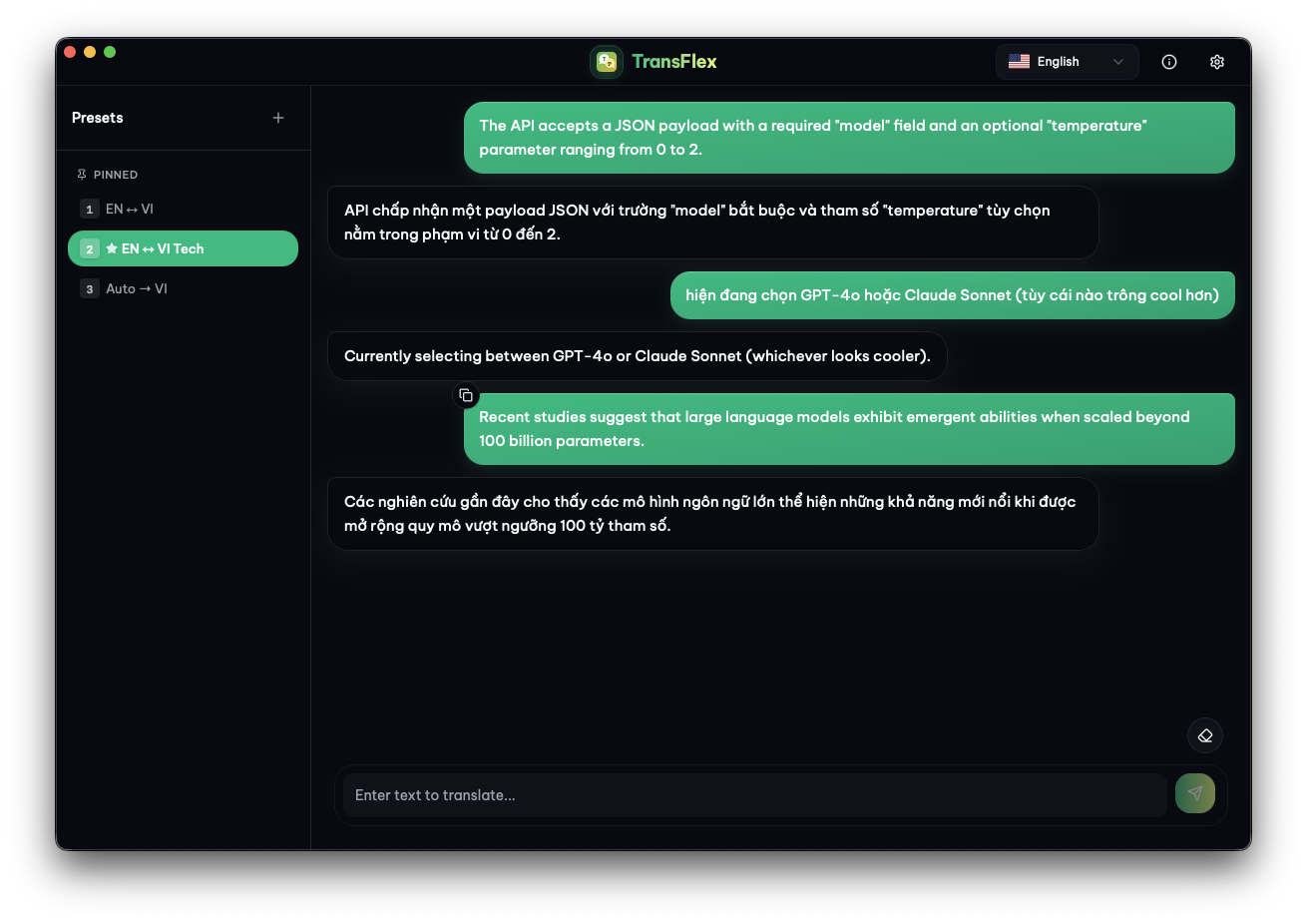Open settings gear icon
Viewport: 1307px width, 924px height.
click(x=1217, y=62)
